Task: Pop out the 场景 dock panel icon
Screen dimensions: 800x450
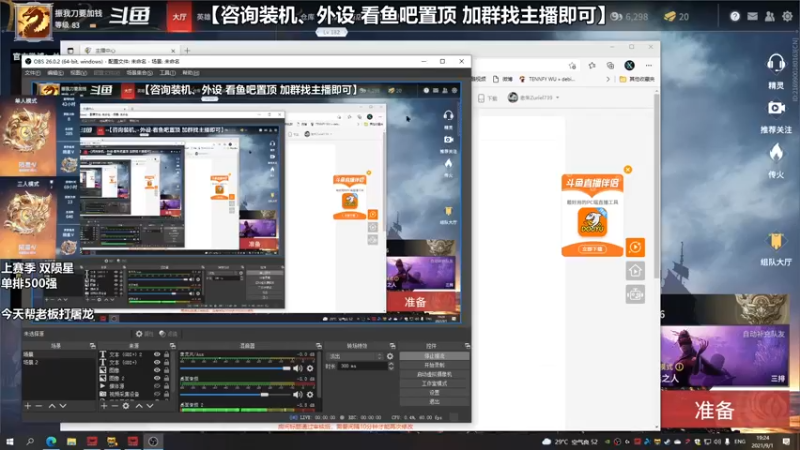Action: 92,345
